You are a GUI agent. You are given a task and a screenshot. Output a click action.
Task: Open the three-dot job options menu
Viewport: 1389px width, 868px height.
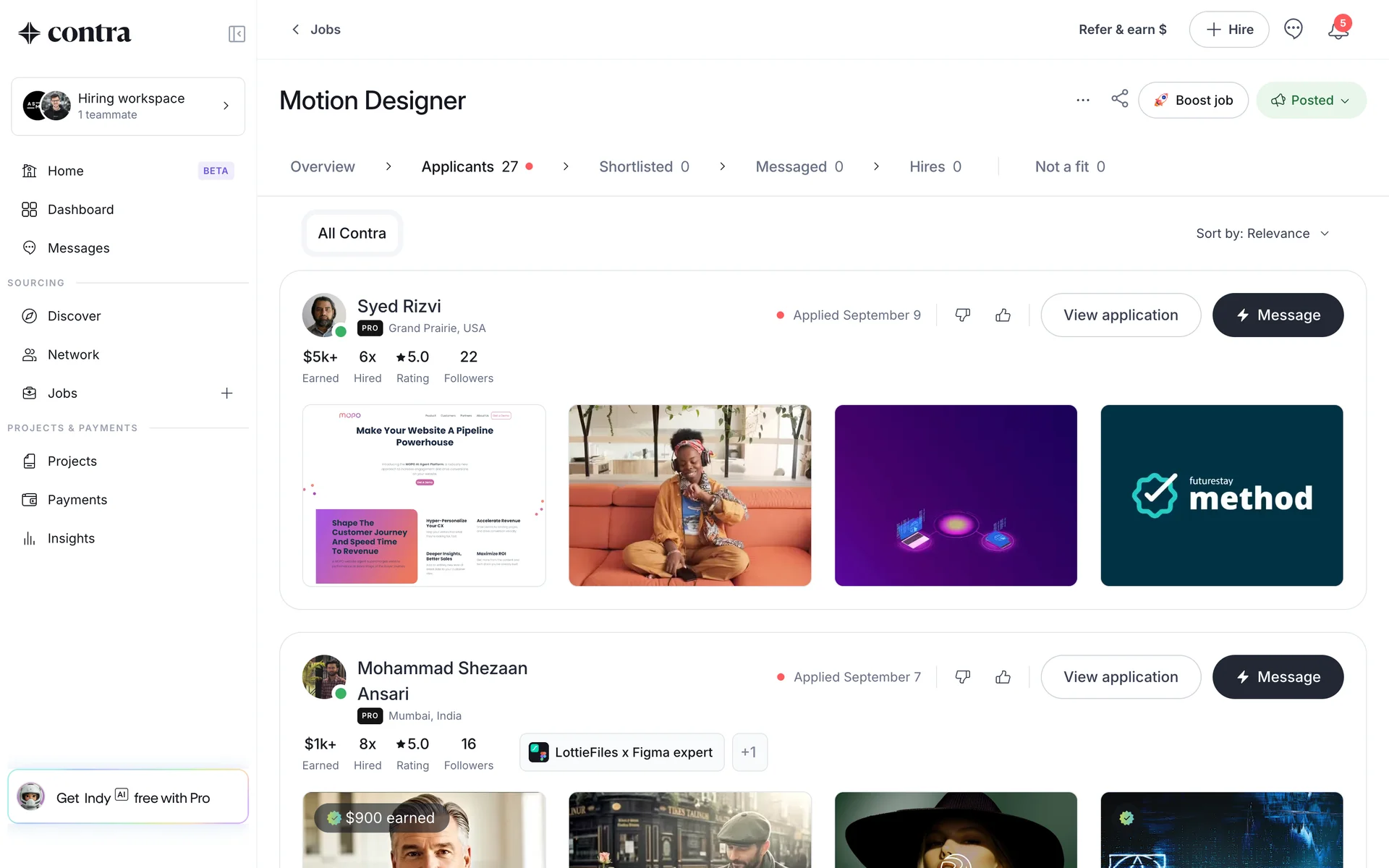(x=1082, y=101)
